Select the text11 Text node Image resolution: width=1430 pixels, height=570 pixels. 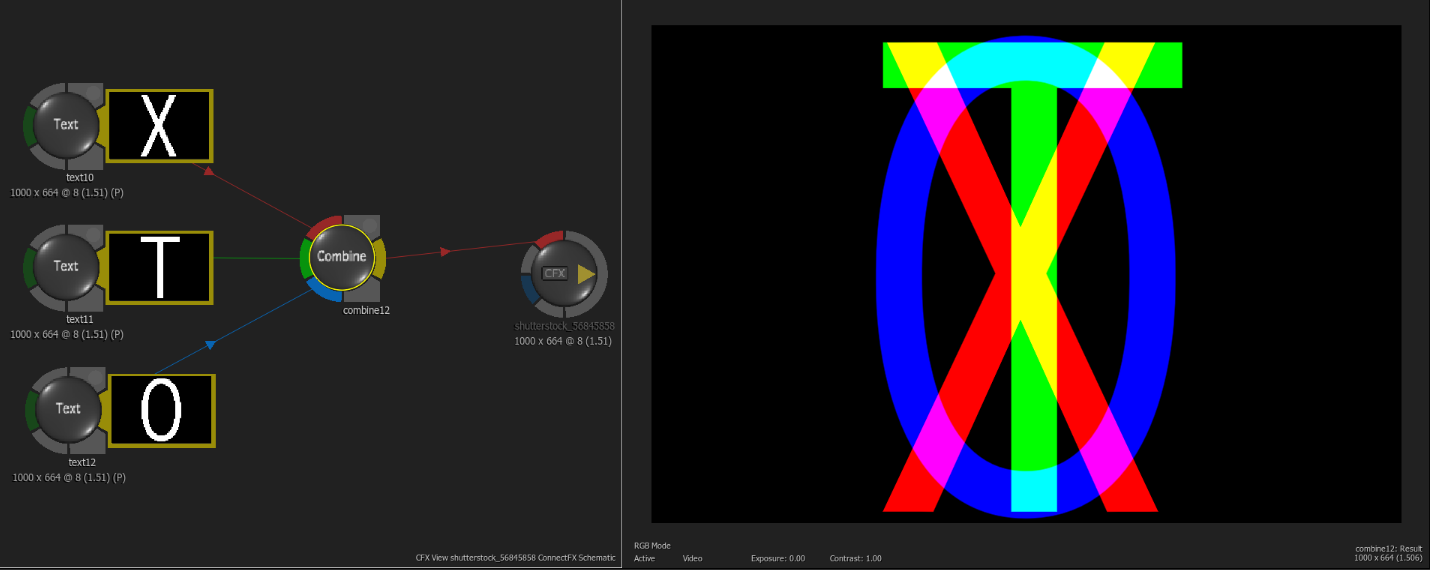[65, 266]
